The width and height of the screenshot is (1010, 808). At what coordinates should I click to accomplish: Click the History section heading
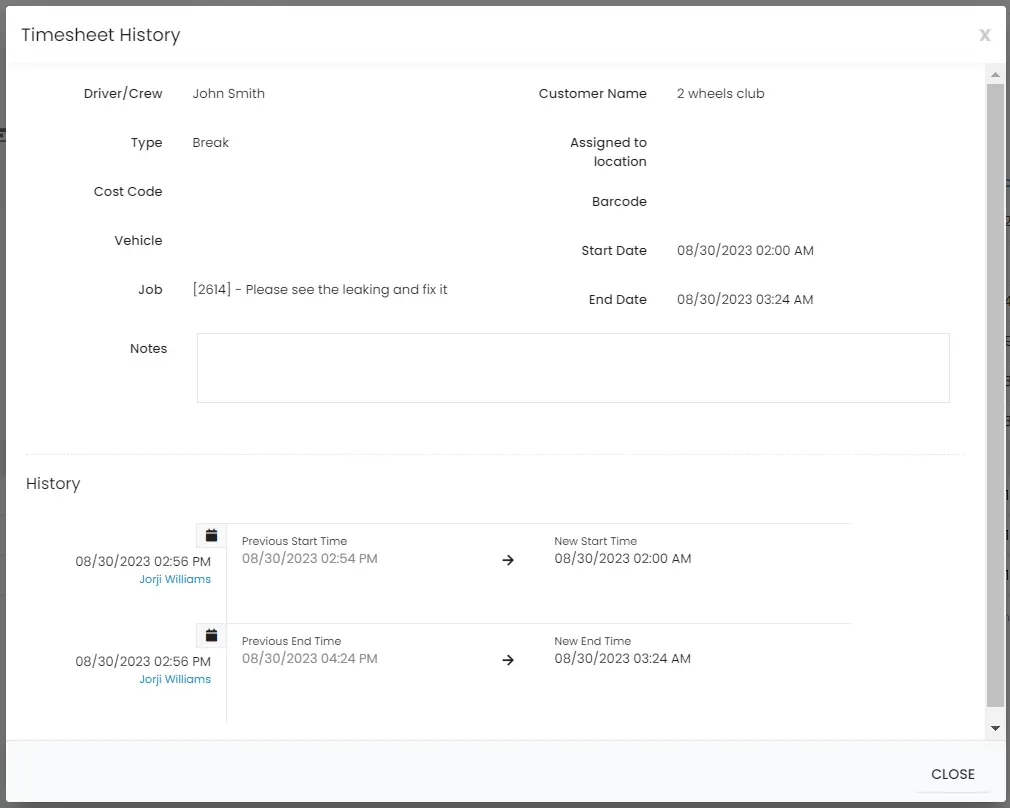pos(53,484)
